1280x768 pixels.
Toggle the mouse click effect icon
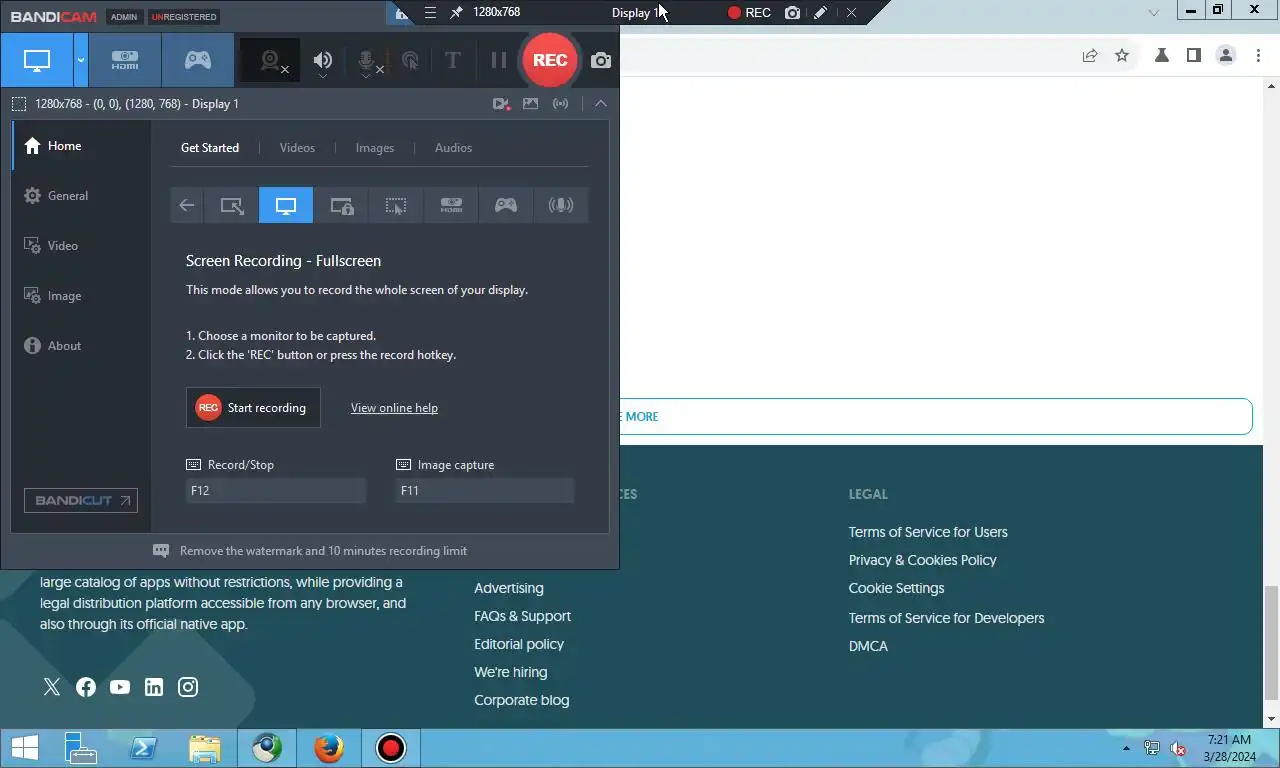click(410, 60)
